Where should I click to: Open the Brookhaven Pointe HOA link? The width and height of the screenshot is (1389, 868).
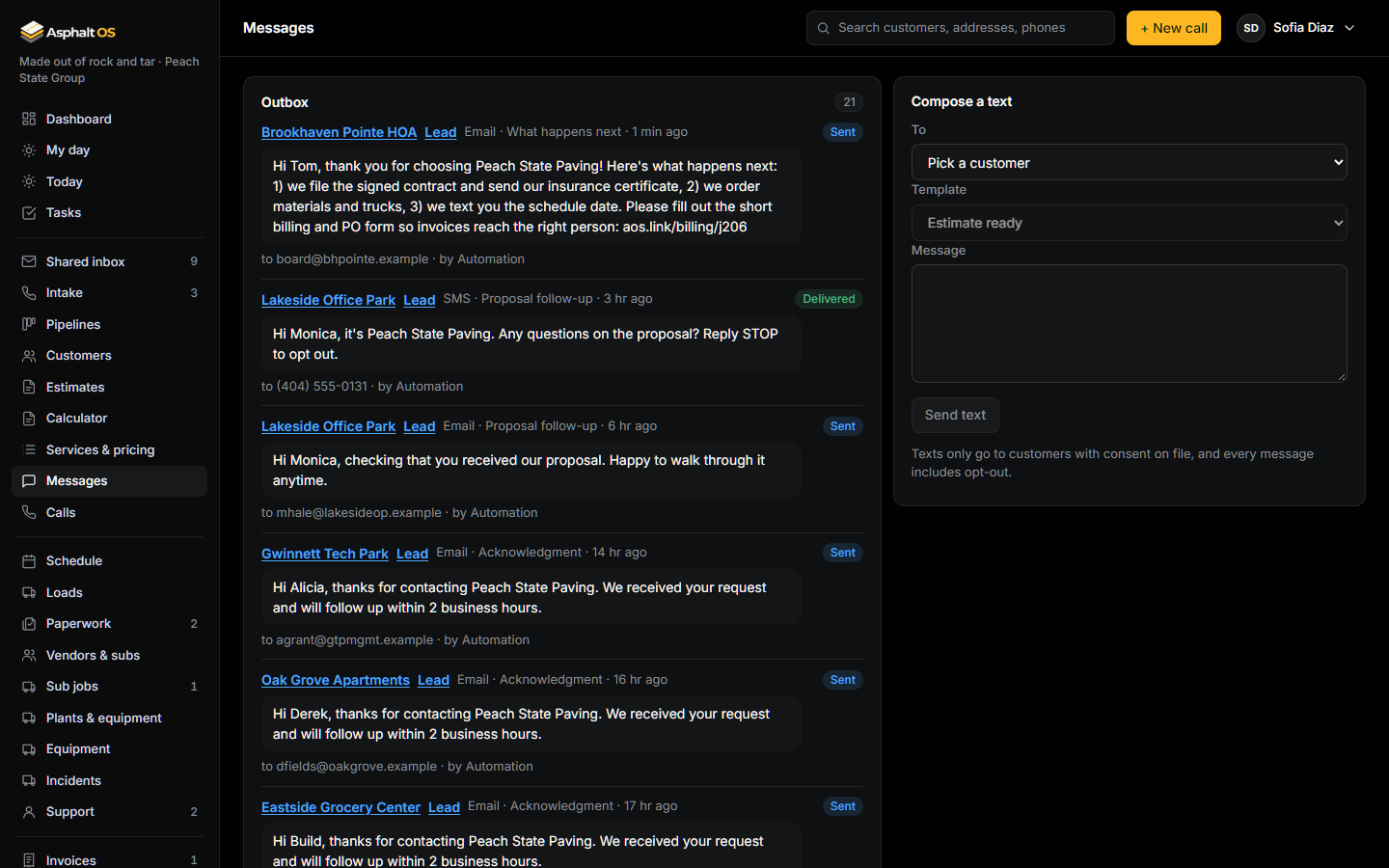[339, 132]
